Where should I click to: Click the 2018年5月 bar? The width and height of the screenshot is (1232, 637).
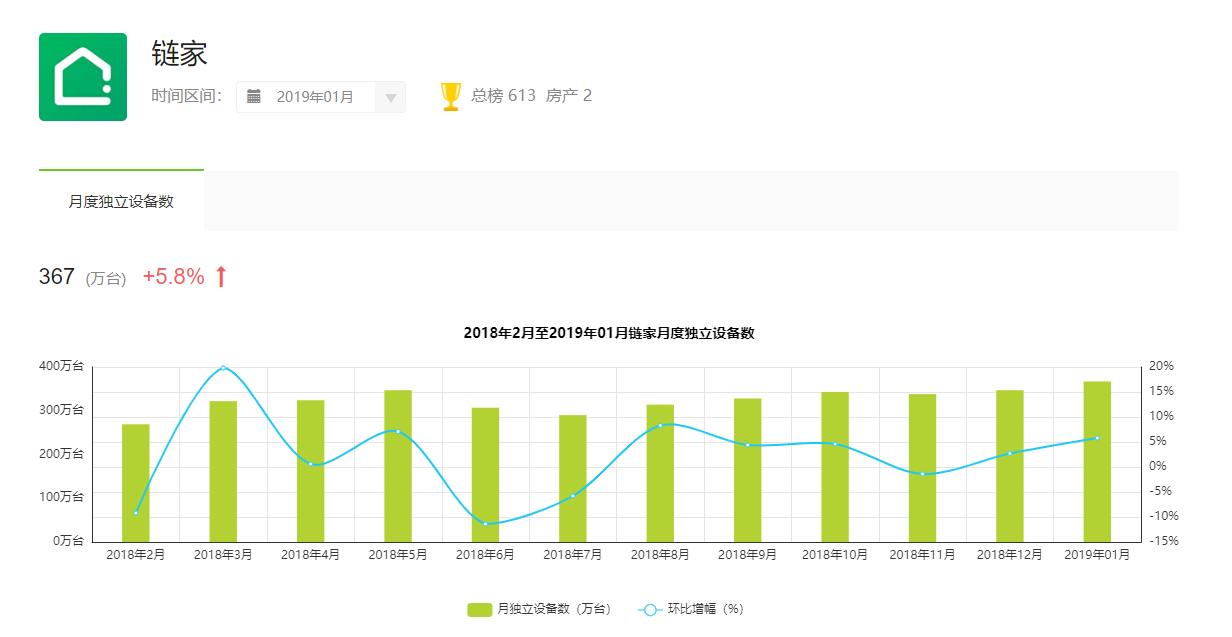(398, 466)
